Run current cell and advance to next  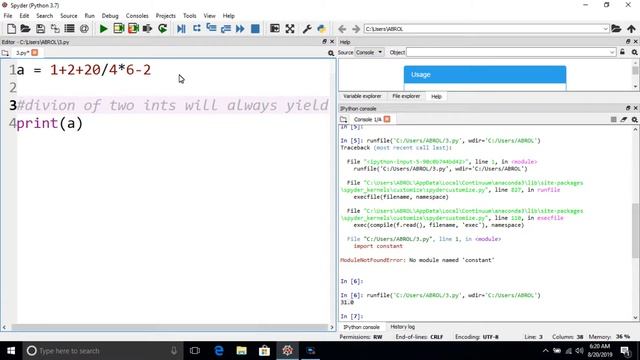133,29
